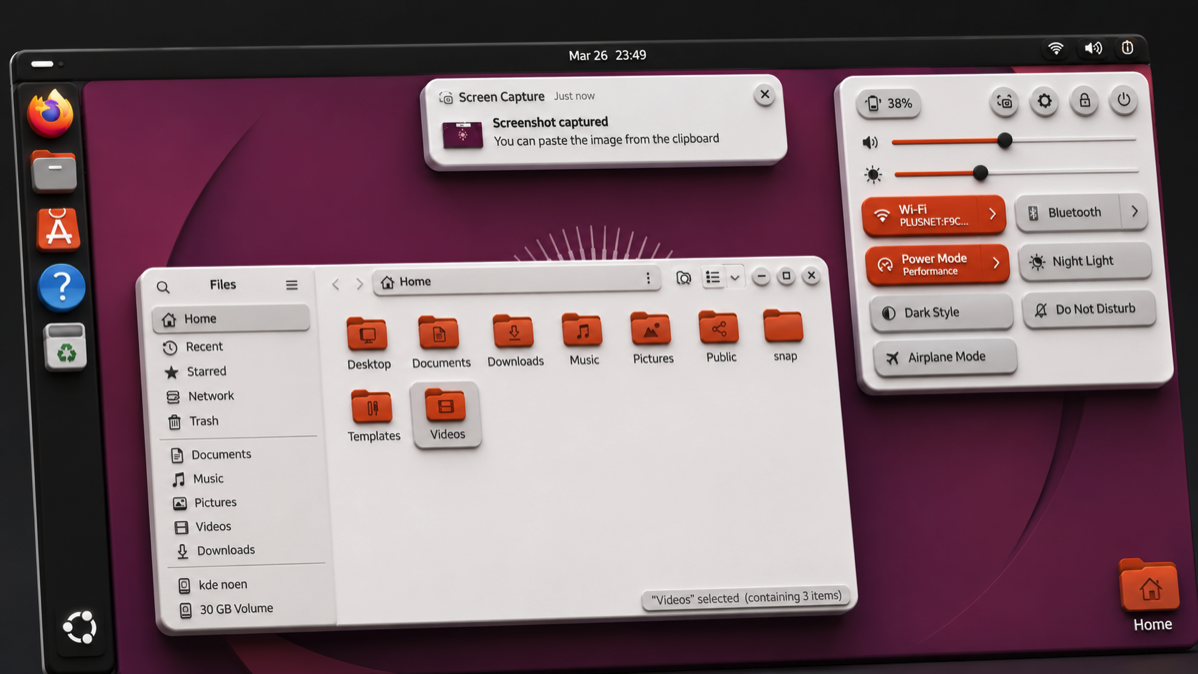Dismiss the Screen Capture notification
This screenshot has width=1198, height=674.
[764, 94]
